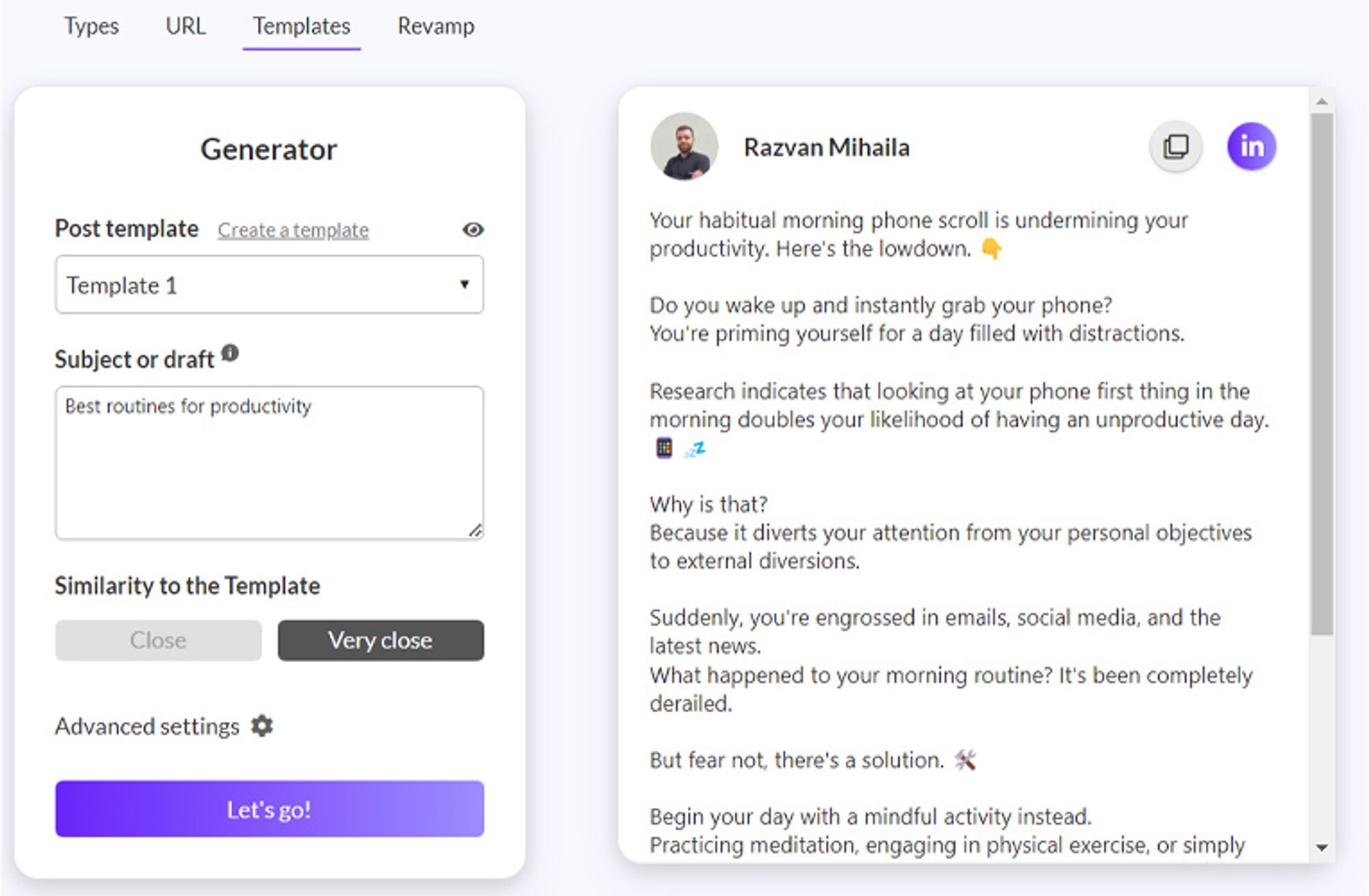Copy the generated post with the copy icon

(1175, 146)
